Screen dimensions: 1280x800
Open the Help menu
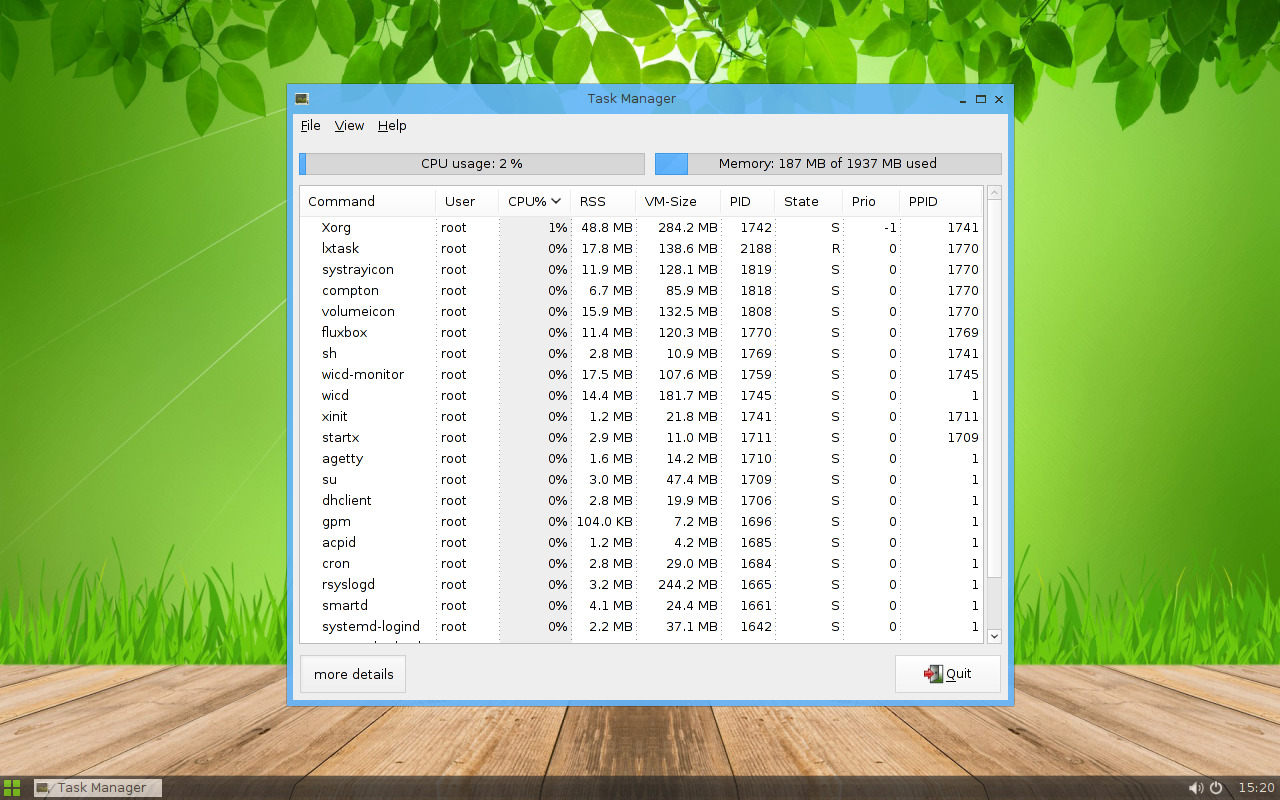click(x=392, y=126)
